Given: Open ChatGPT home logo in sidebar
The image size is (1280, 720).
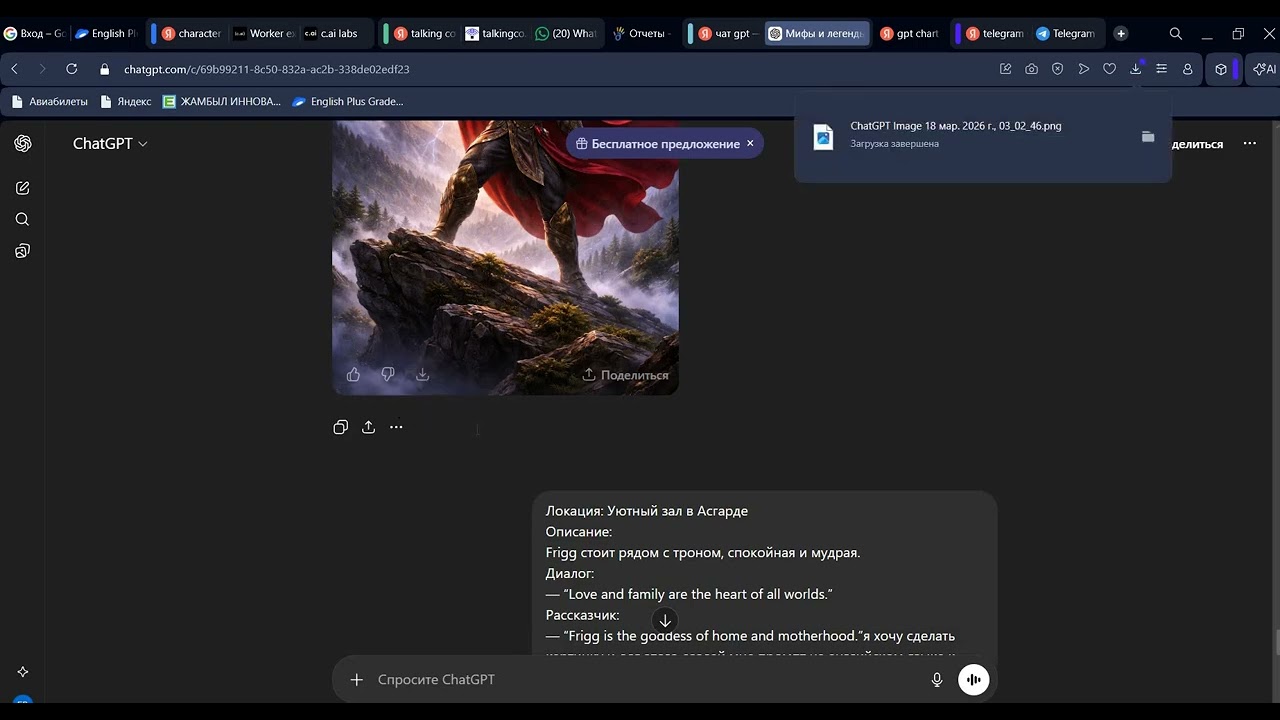Looking at the screenshot, I should (23, 144).
